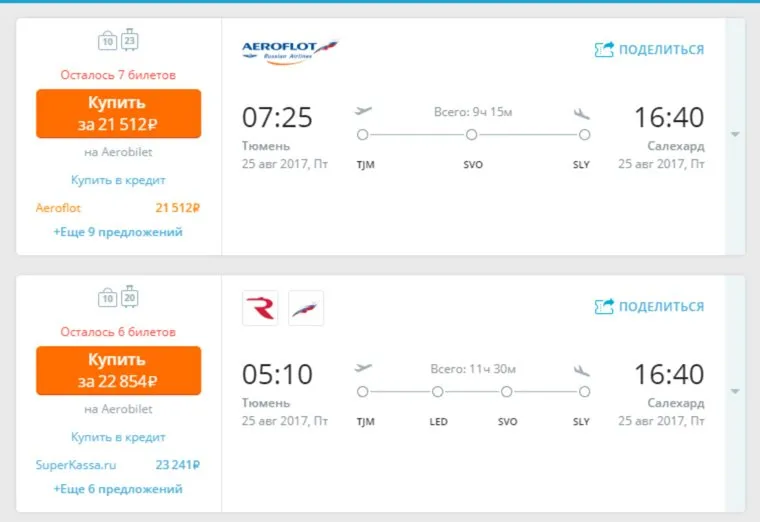Show 6 more offers for second flight

(x=118, y=489)
